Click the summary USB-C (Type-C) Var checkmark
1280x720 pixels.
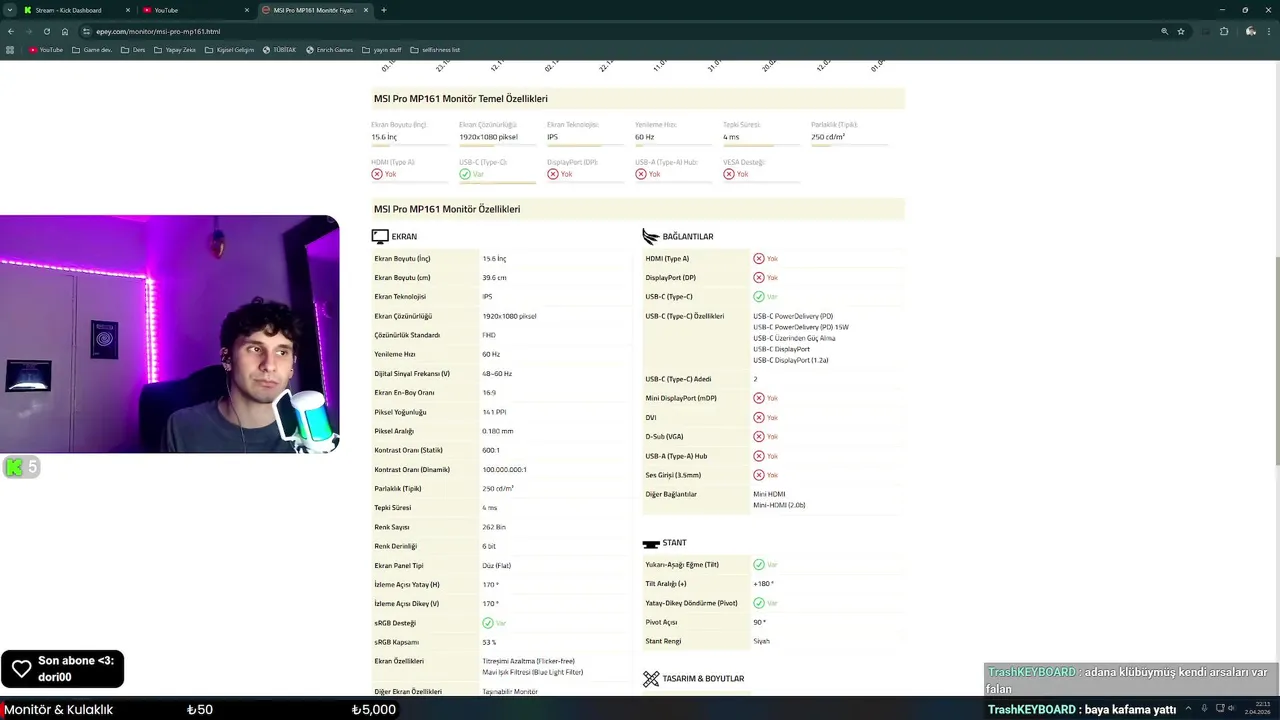coord(465,174)
